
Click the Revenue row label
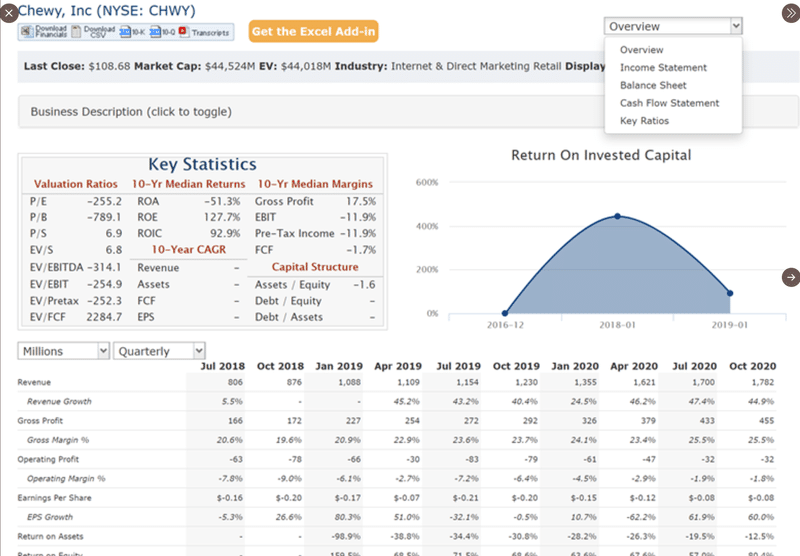click(x=34, y=382)
